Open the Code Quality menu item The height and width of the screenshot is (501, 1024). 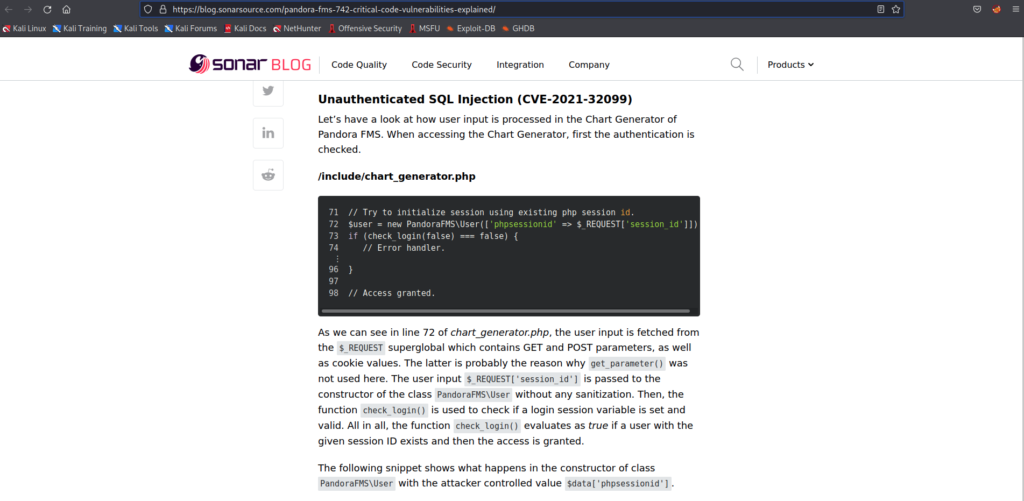coord(359,65)
